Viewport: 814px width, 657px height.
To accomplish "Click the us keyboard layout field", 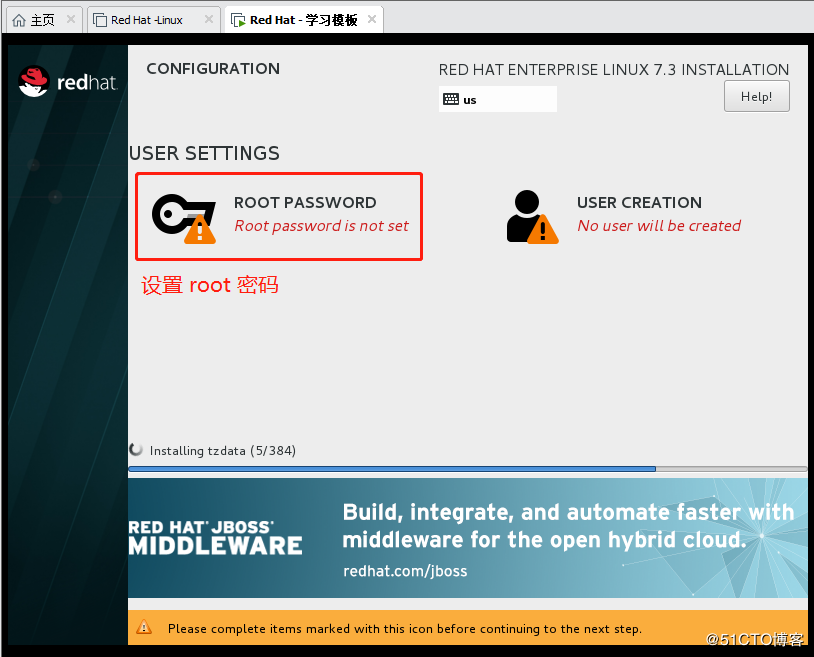I will 497,99.
